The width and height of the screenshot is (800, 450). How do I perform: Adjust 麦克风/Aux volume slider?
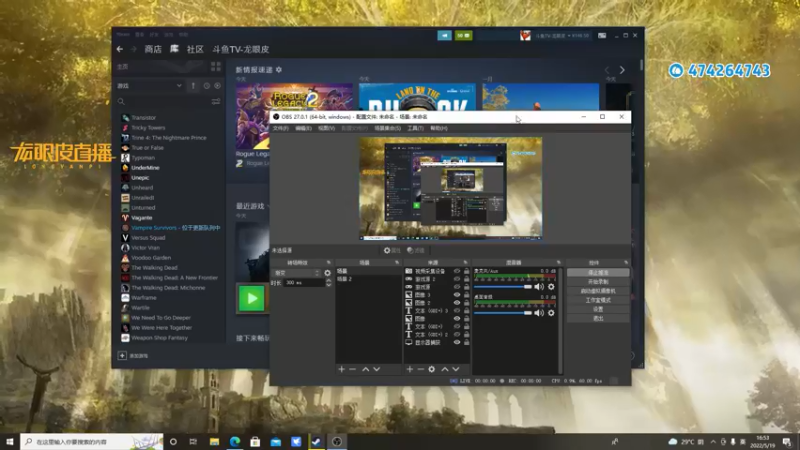tap(503, 287)
